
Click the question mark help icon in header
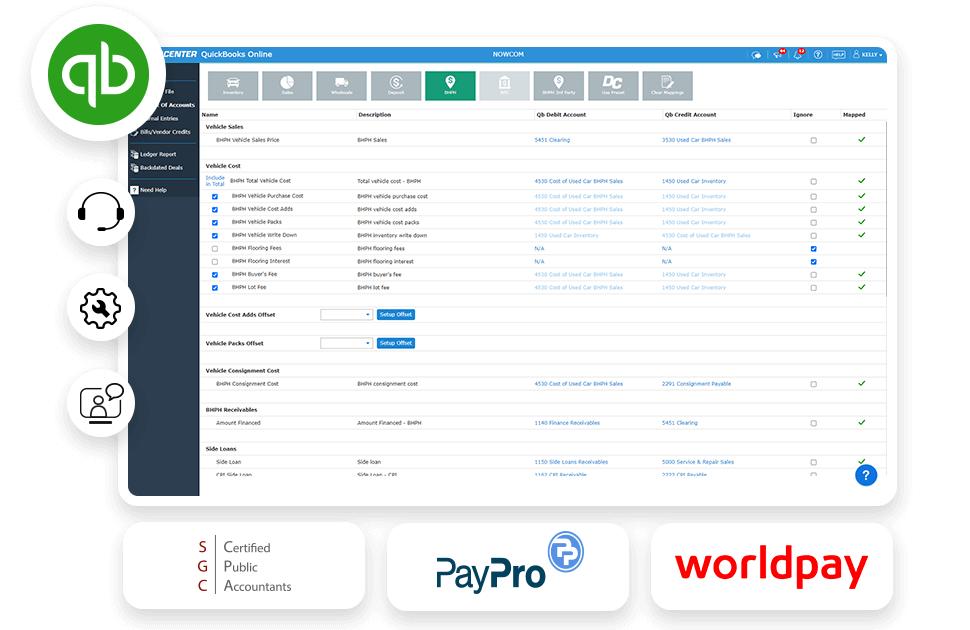pyautogui.click(x=818, y=54)
